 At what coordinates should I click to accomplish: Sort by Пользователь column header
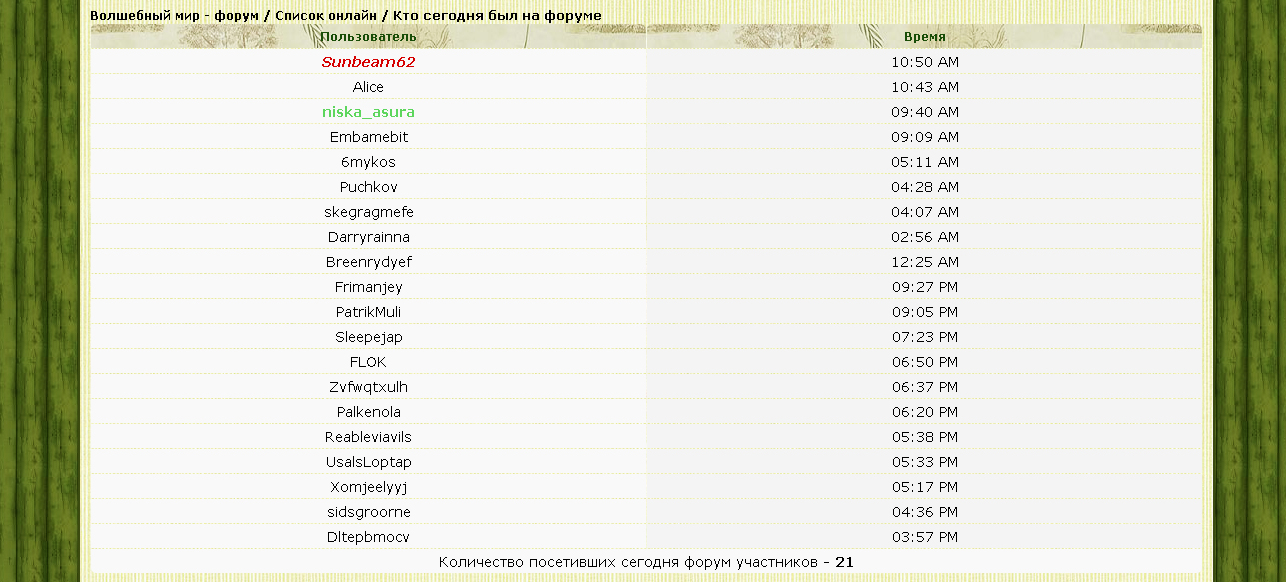pos(368,36)
